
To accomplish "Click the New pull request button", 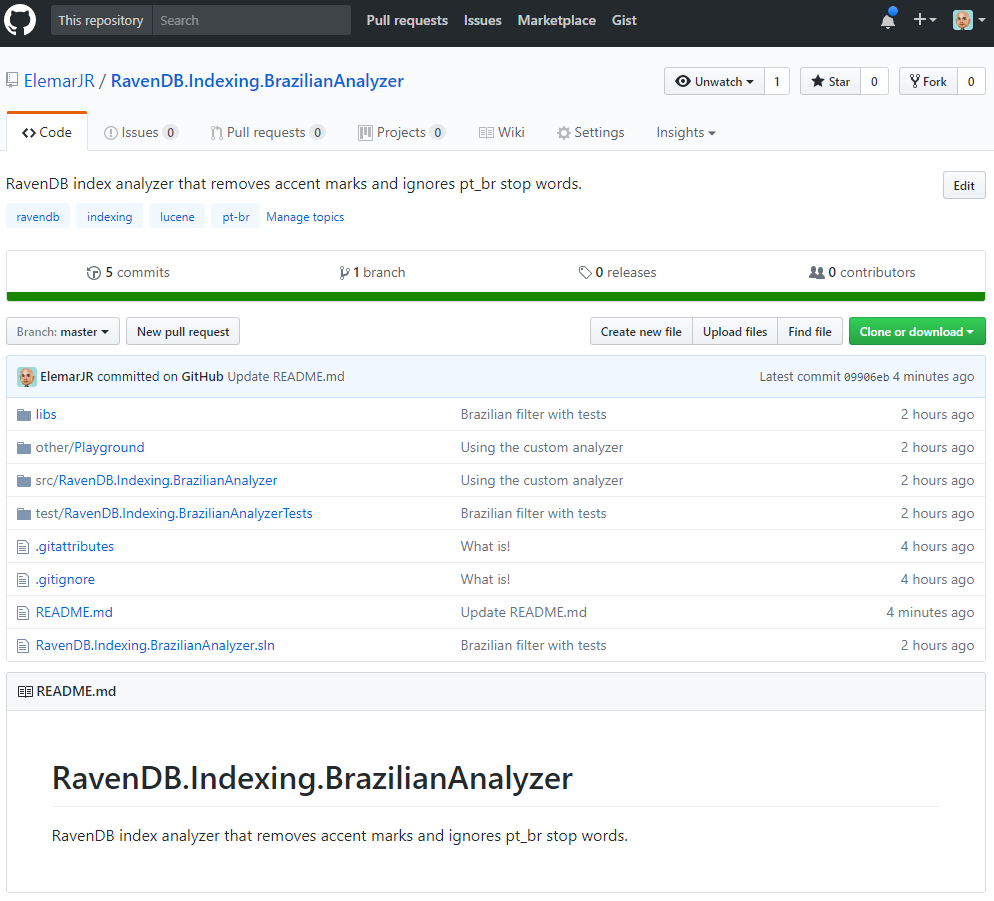I will (183, 332).
